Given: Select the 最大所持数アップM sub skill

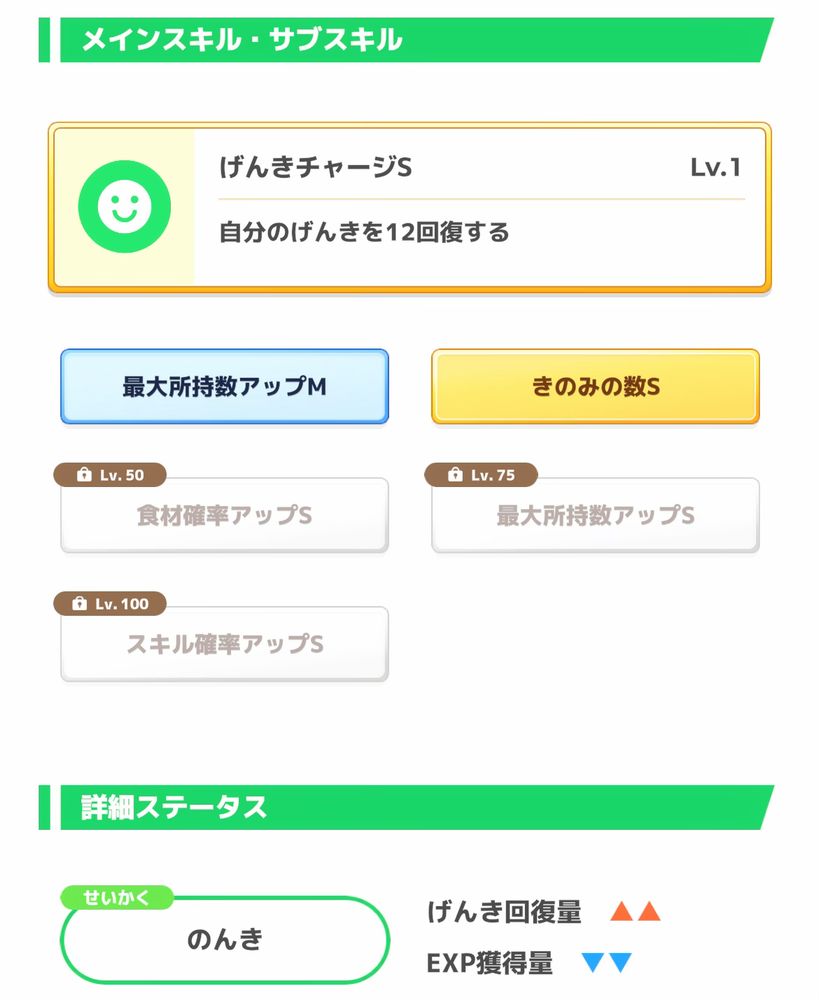Looking at the screenshot, I should pos(225,386).
